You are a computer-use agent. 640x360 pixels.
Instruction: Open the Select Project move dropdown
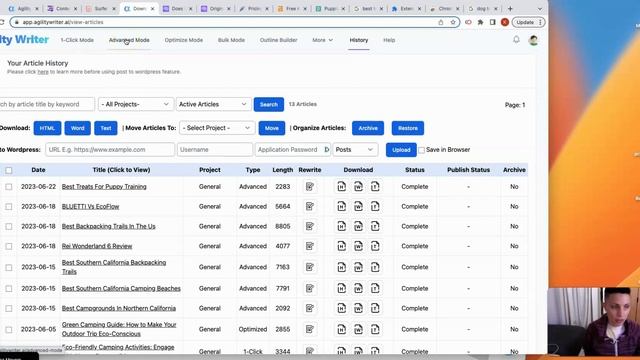(x=217, y=128)
